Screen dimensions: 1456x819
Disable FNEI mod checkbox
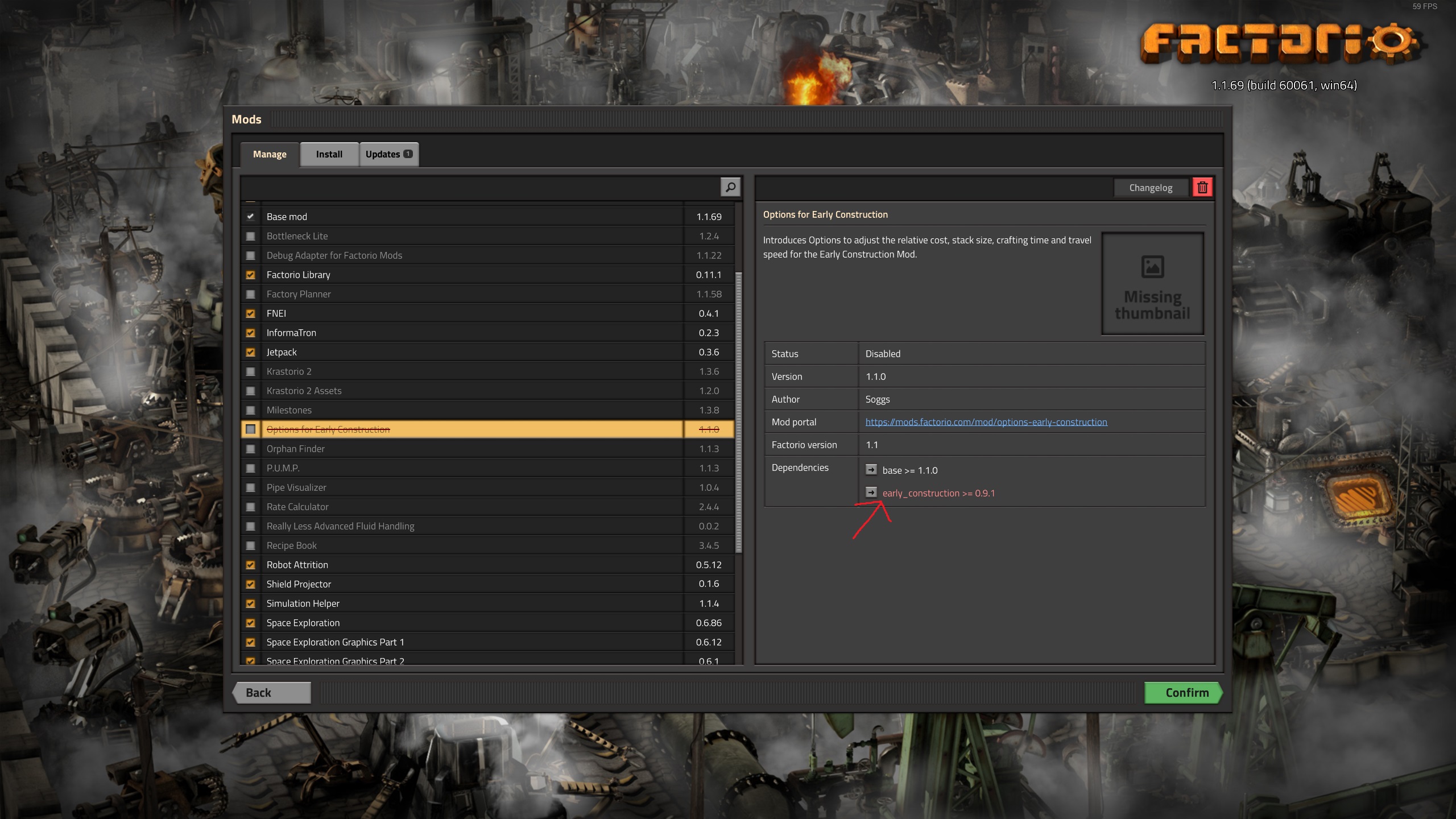pos(250,313)
